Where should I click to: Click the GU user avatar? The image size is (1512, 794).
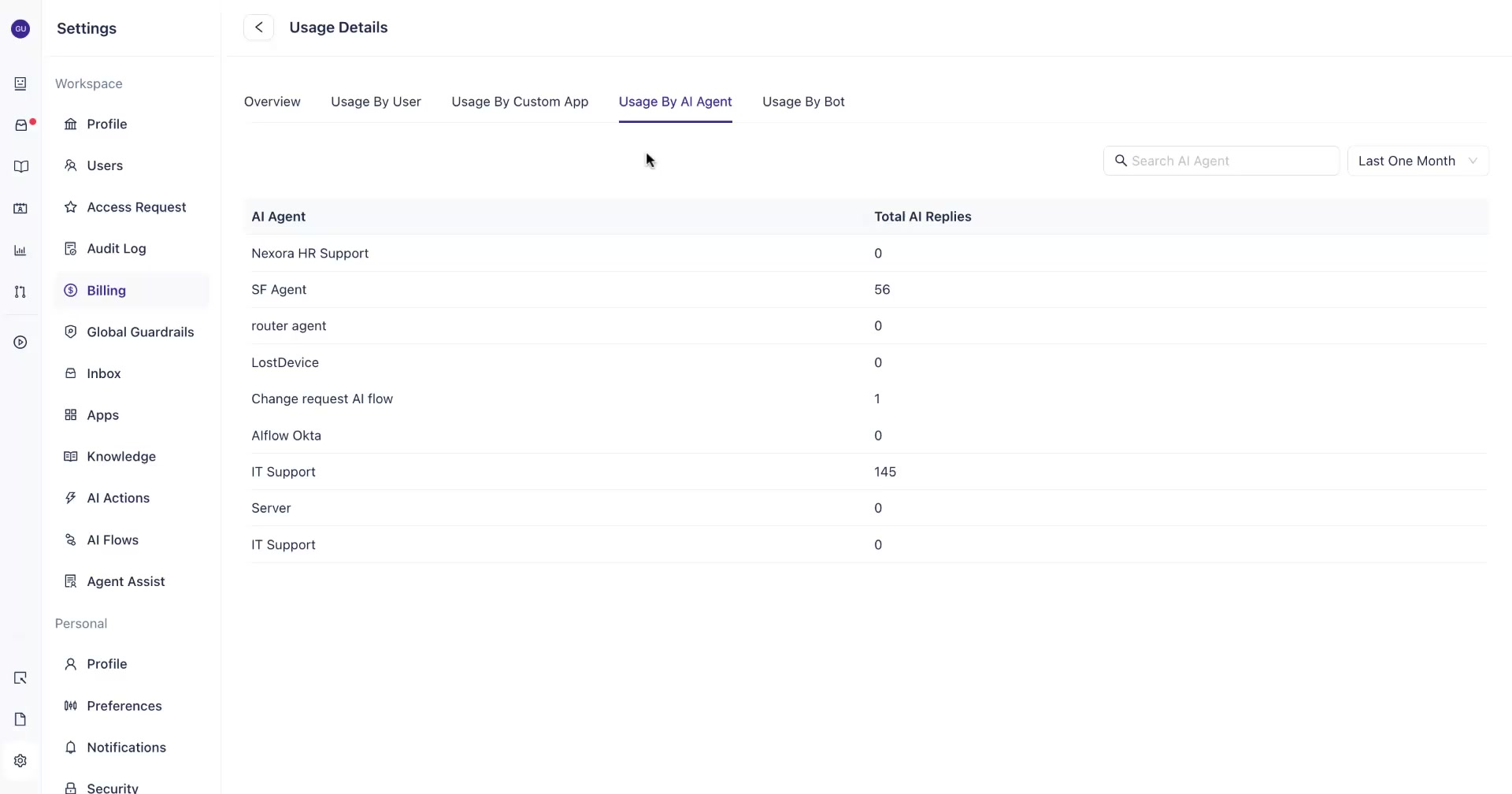pyautogui.click(x=20, y=29)
